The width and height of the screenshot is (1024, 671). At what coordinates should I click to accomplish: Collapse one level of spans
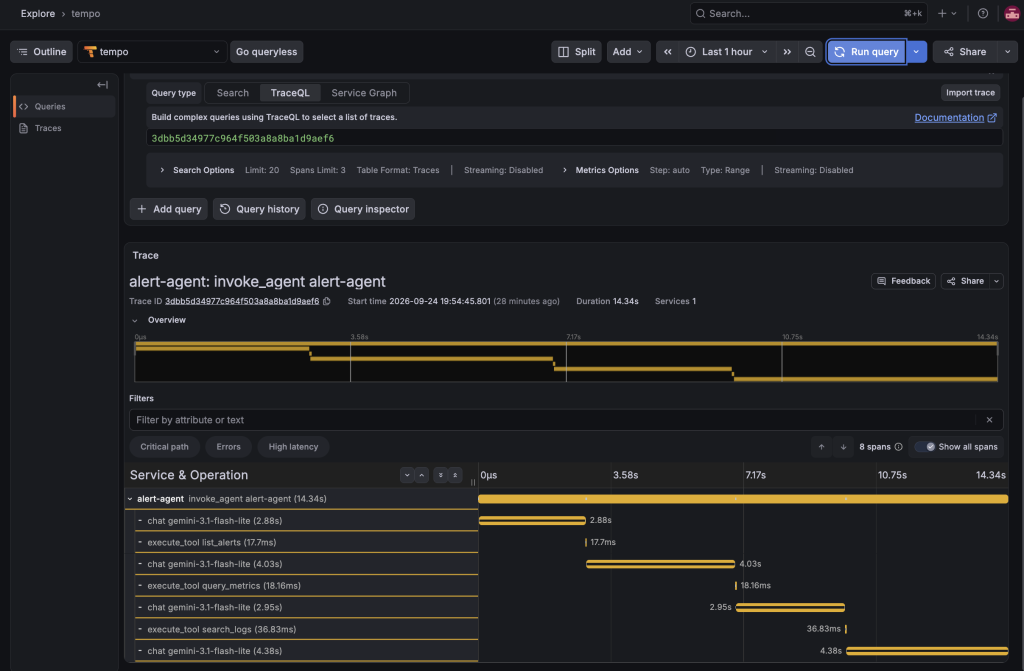(x=422, y=475)
